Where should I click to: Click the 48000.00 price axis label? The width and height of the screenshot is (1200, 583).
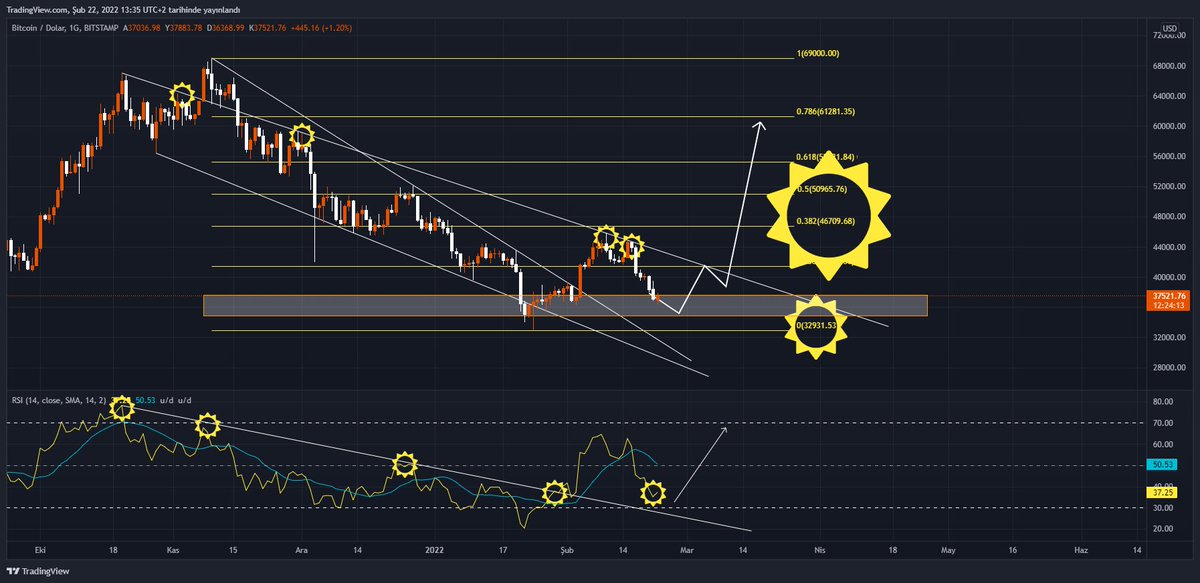click(x=1167, y=217)
